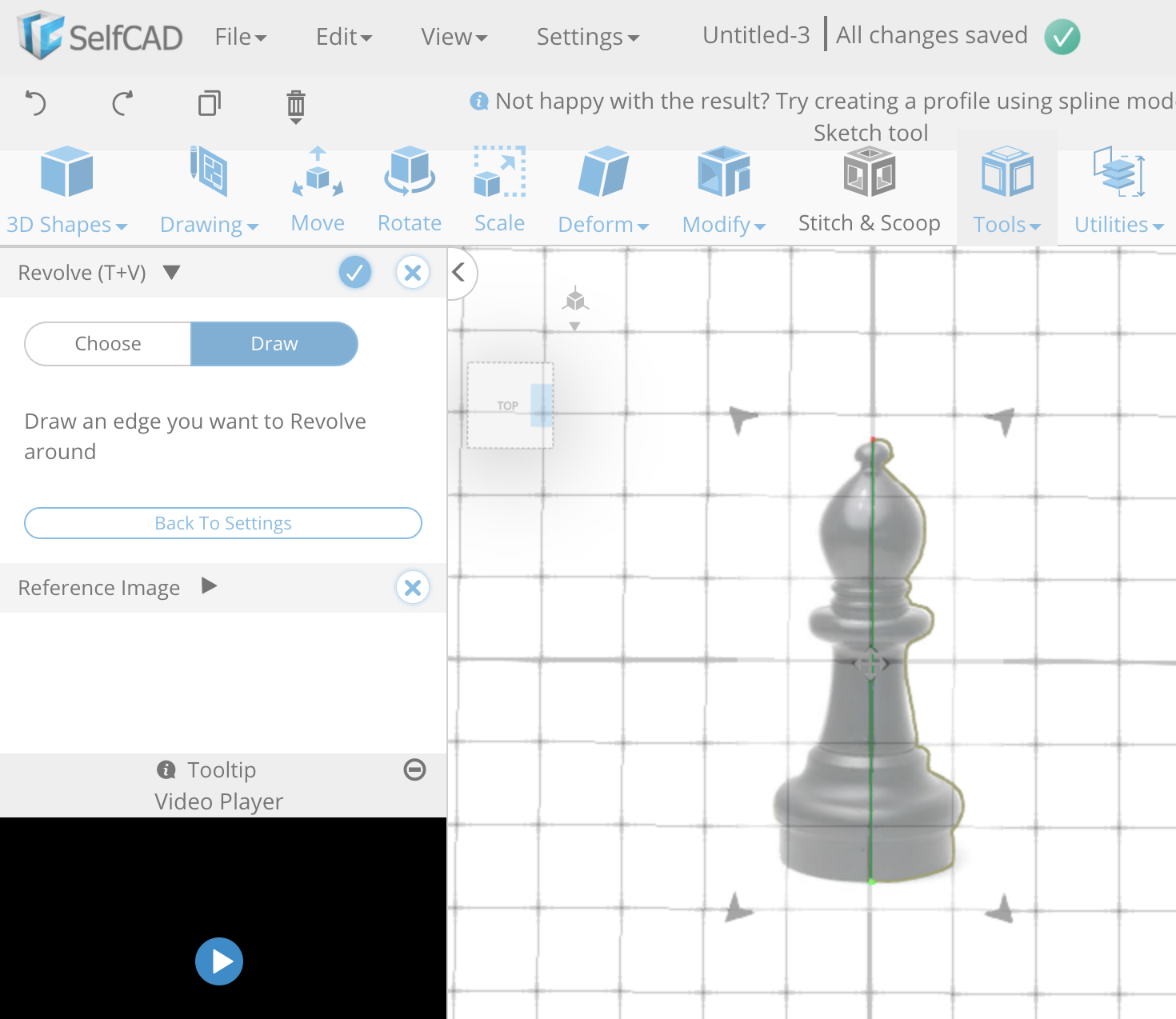The image size is (1176, 1019).
Task: Click the Copy object icon
Action: click(x=210, y=103)
